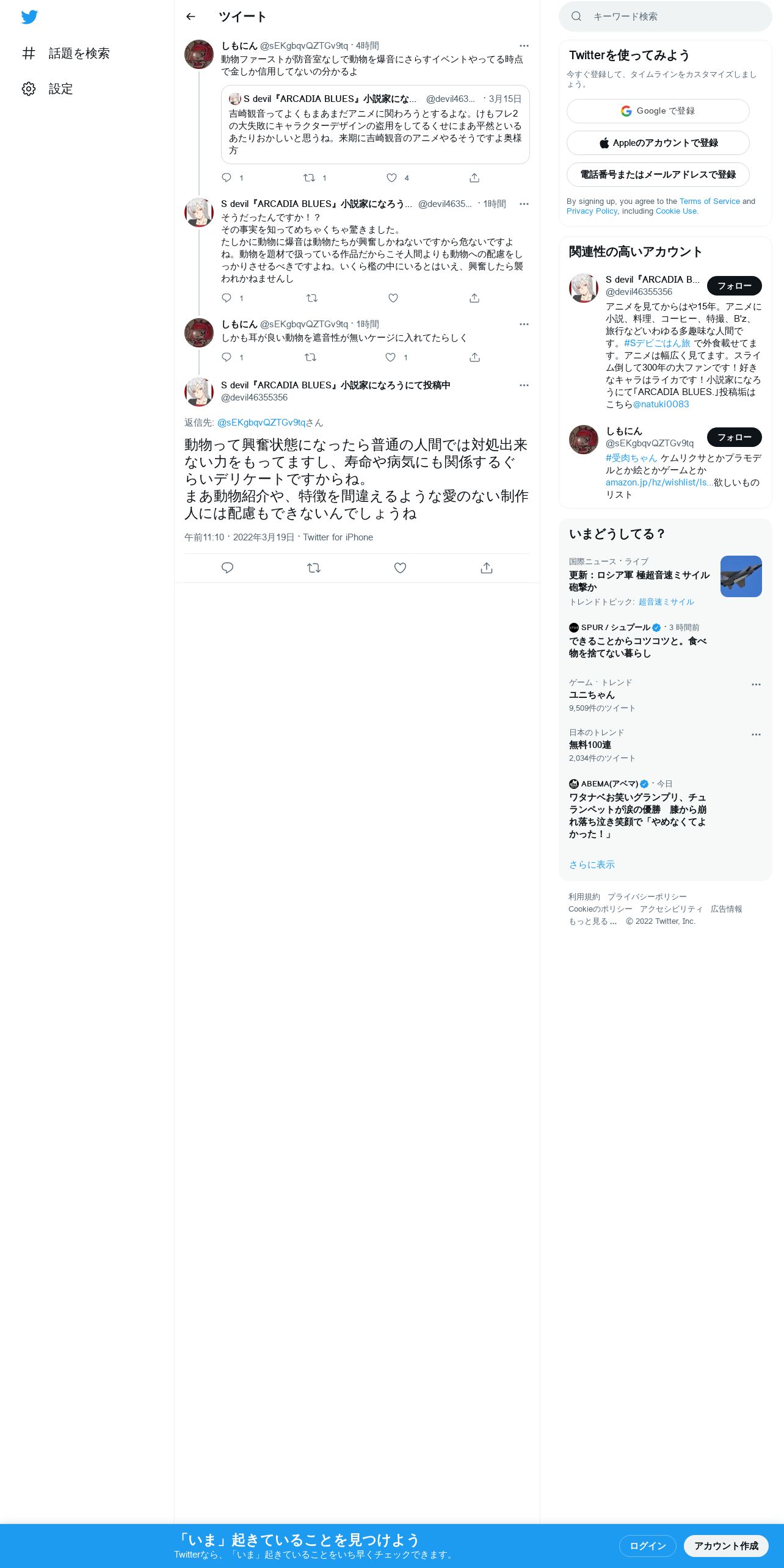
Task: Go back using the arrow icon
Action: pos(191,16)
